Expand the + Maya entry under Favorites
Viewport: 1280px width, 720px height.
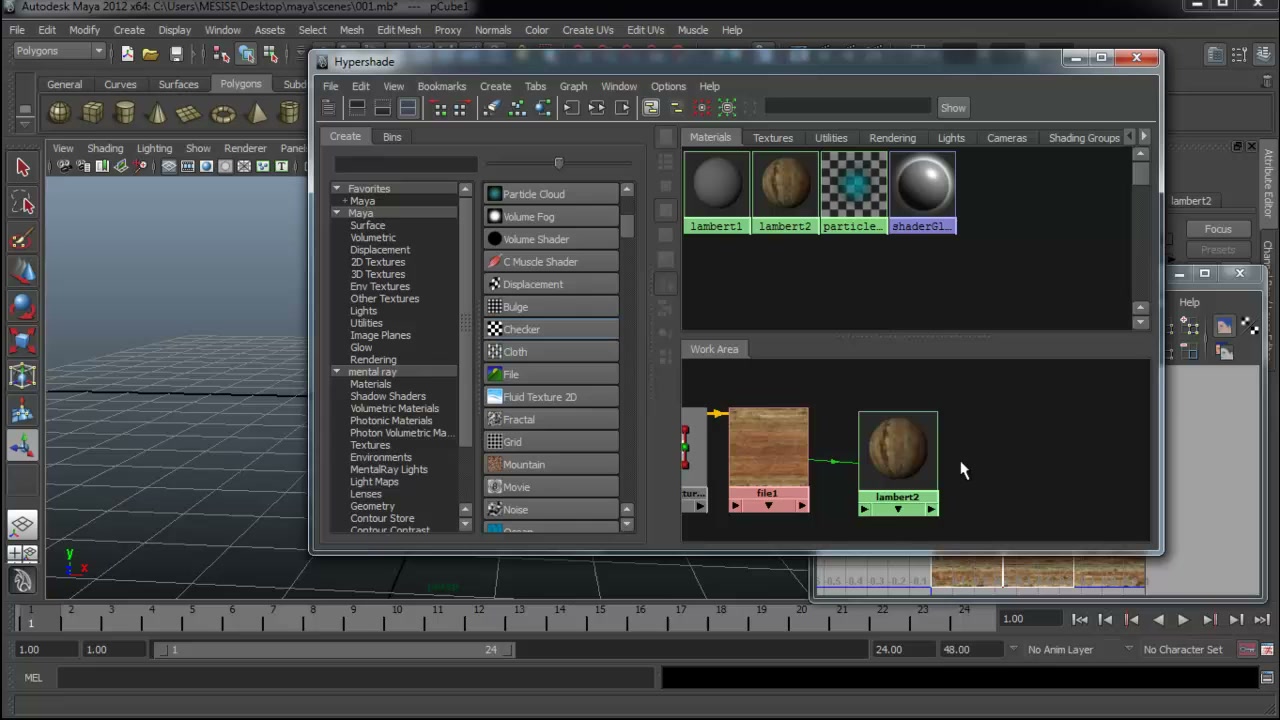click(x=345, y=201)
